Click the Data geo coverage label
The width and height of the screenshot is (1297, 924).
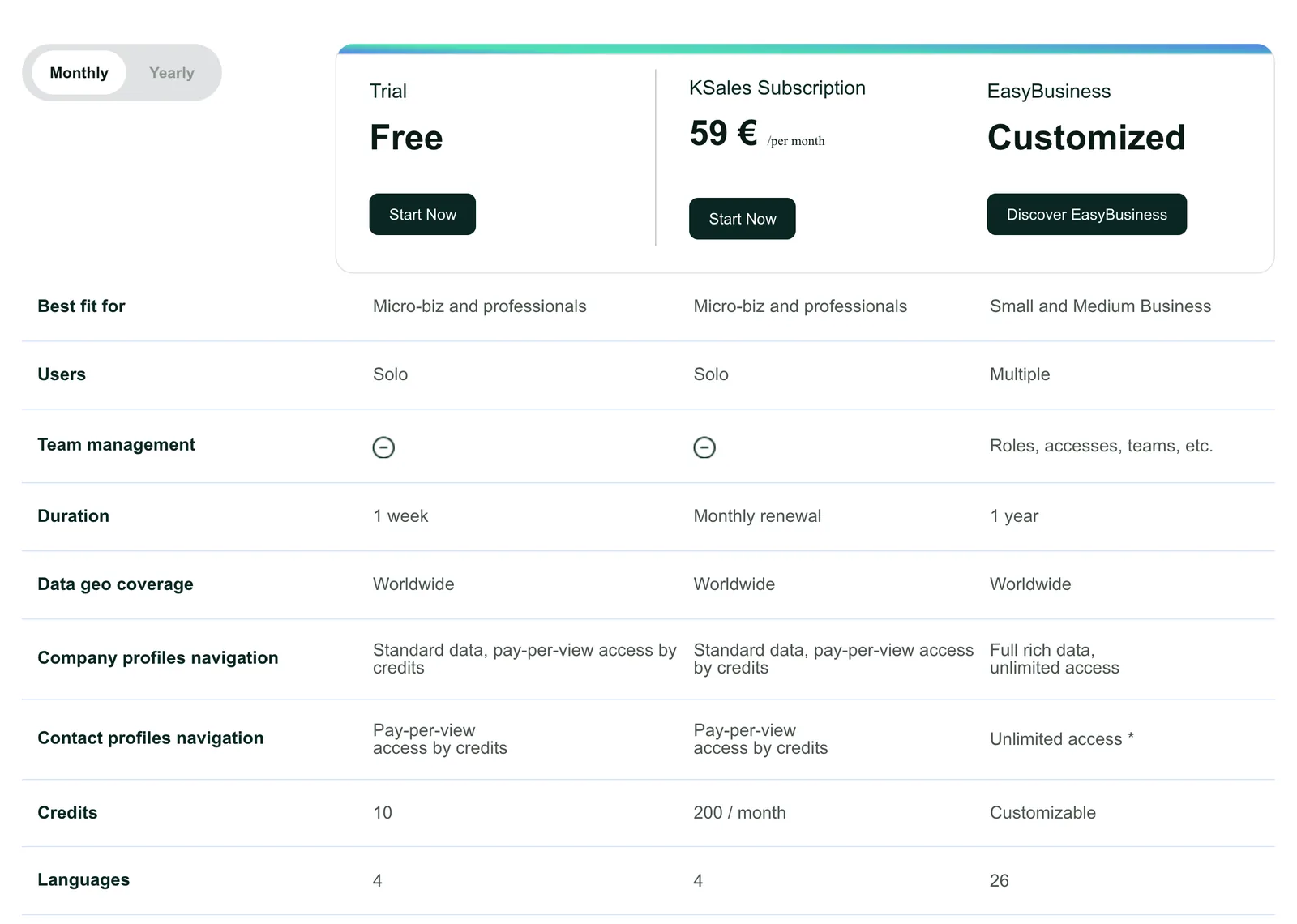coord(115,584)
